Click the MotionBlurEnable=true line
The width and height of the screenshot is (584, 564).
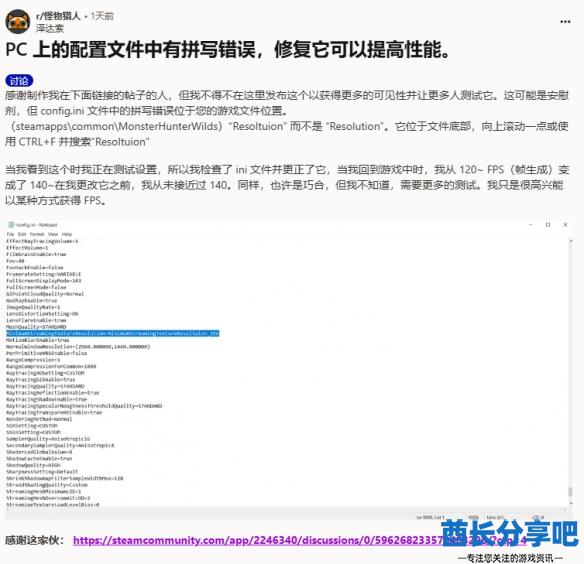(38, 340)
